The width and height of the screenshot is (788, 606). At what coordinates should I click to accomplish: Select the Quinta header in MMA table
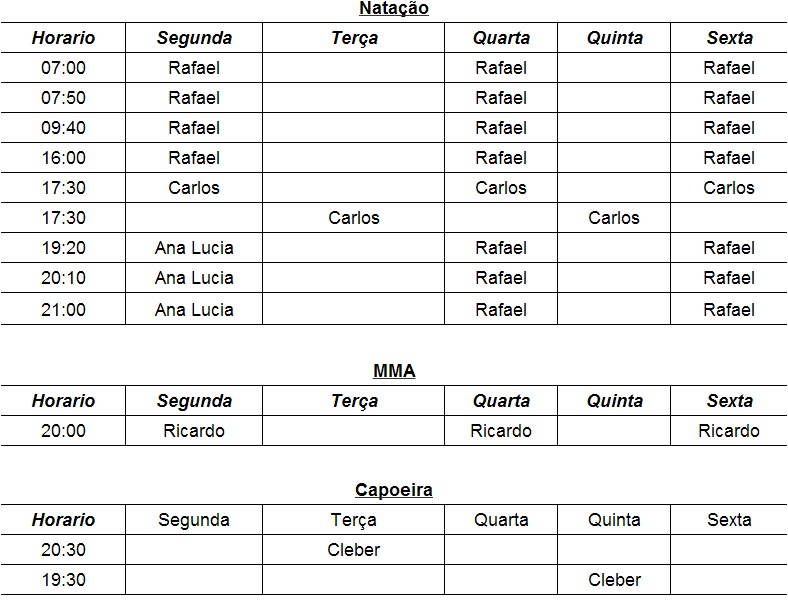(615, 401)
